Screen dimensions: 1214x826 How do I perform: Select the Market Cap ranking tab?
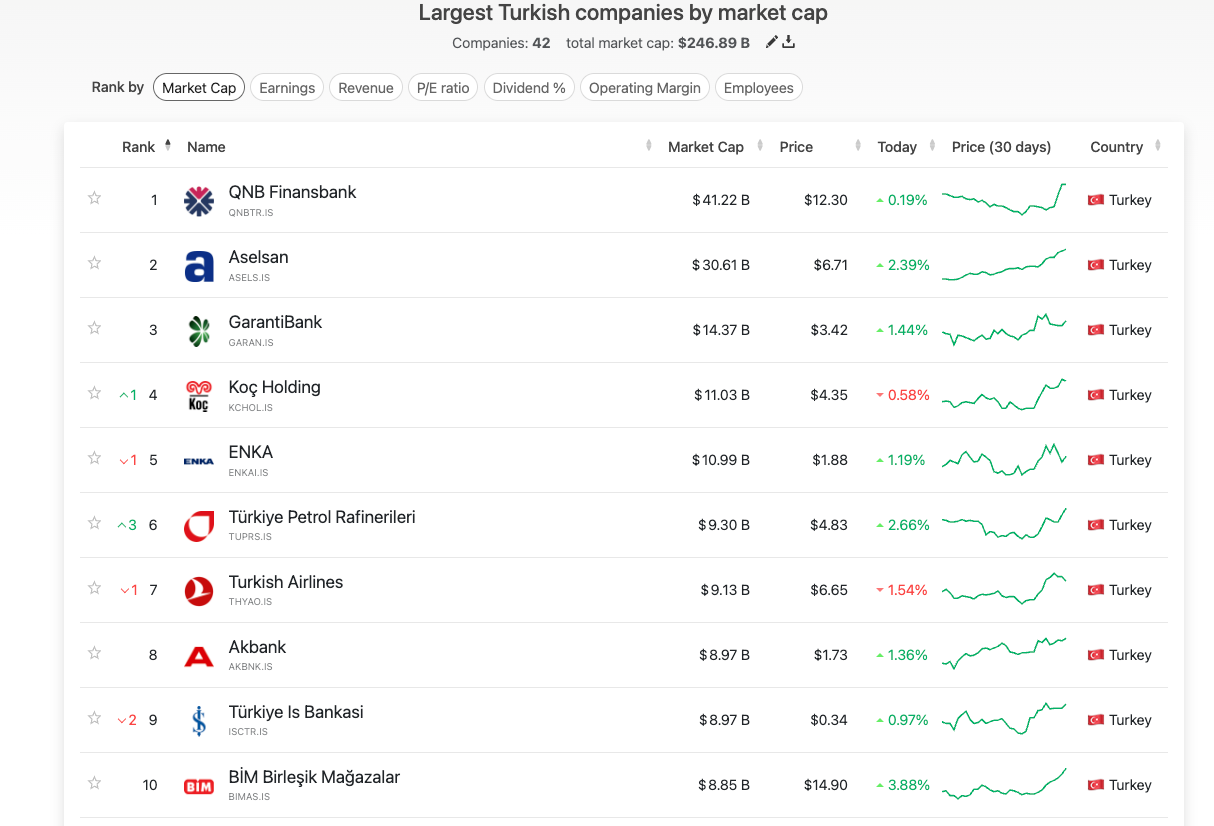point(199,88)
